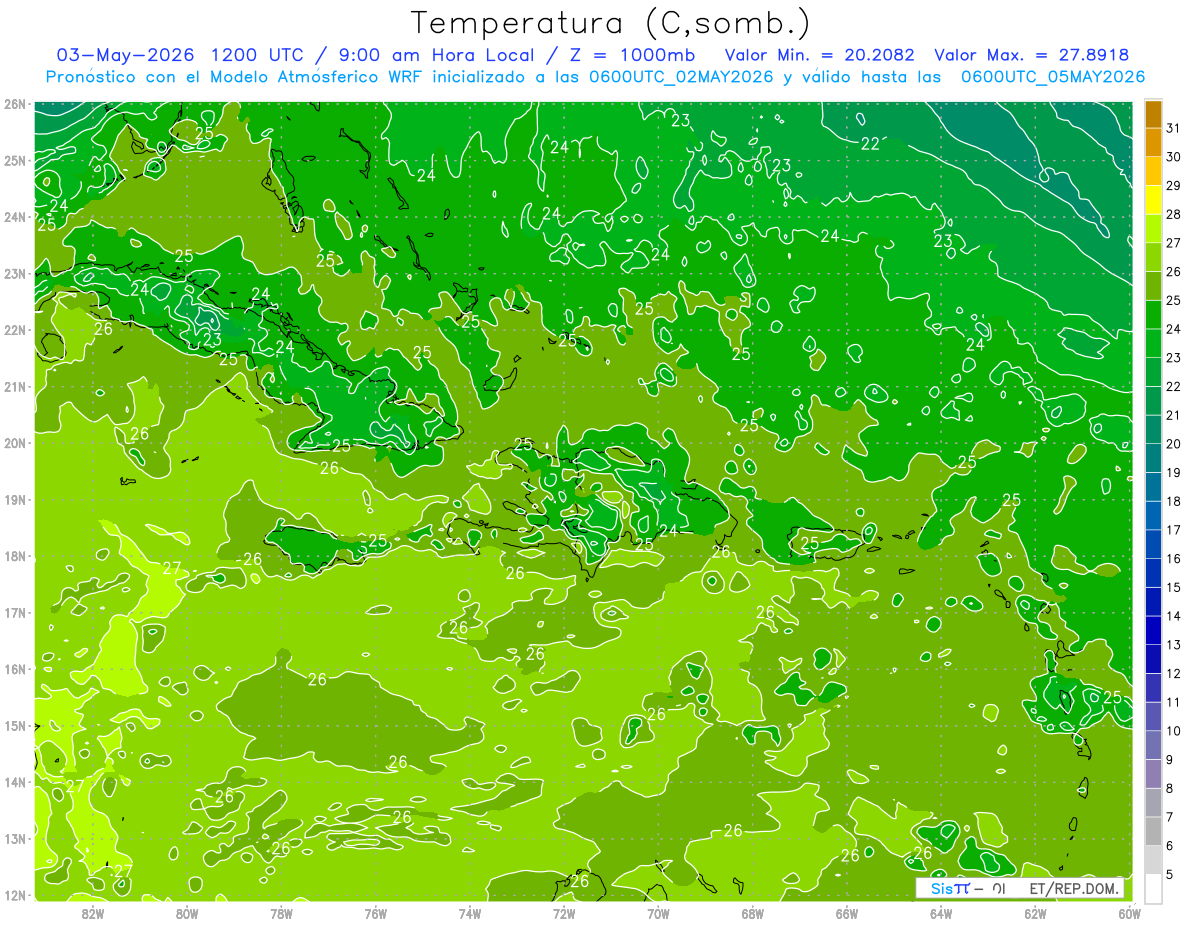This screenshot has height=927, width=1200.
Task: Click the ET/REP.DOM. watermark label
Action: coord(1075,888)
